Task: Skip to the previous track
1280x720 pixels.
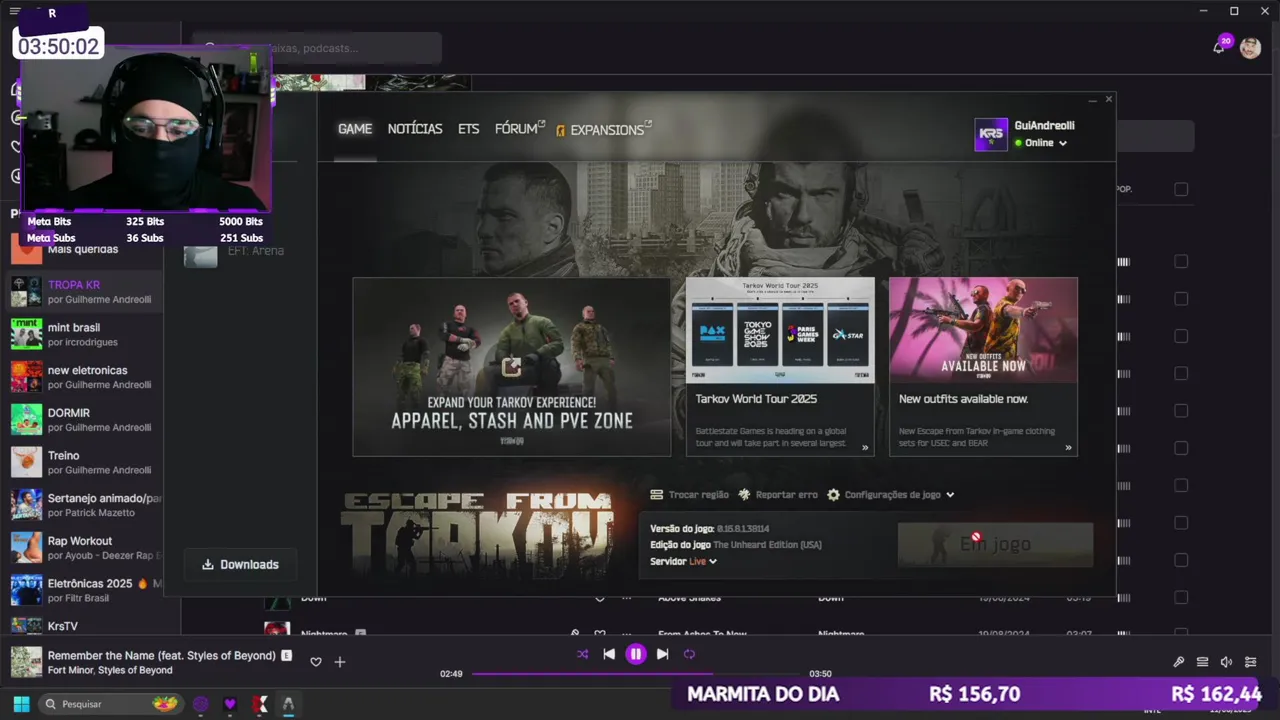Action: [609, 654]
